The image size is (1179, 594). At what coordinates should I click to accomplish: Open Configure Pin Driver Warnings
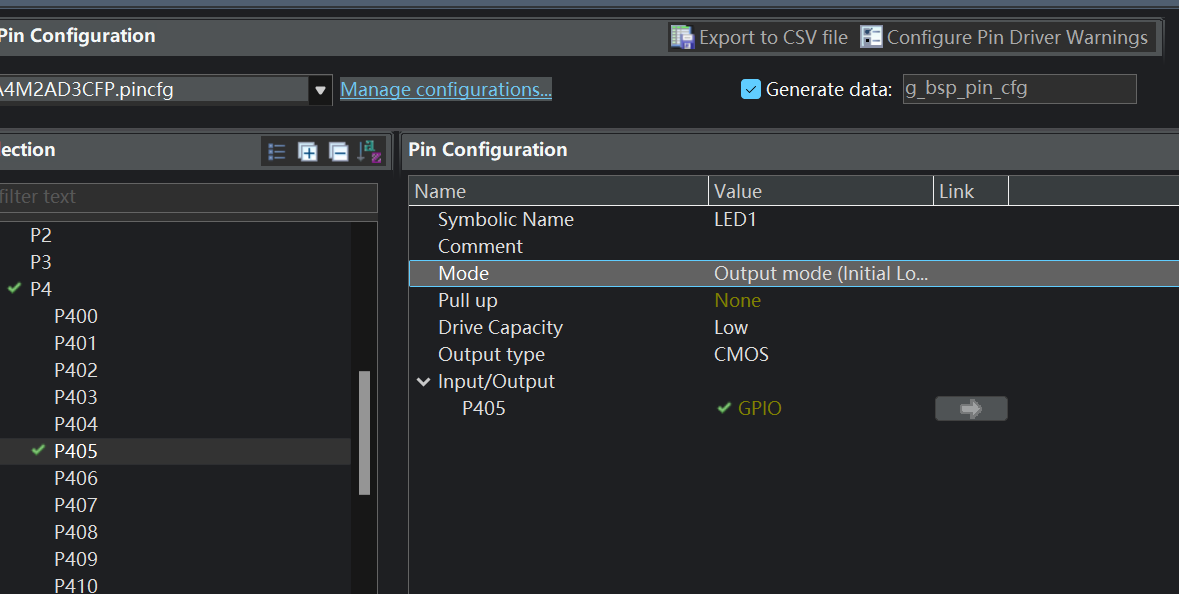coord(1005,37)
